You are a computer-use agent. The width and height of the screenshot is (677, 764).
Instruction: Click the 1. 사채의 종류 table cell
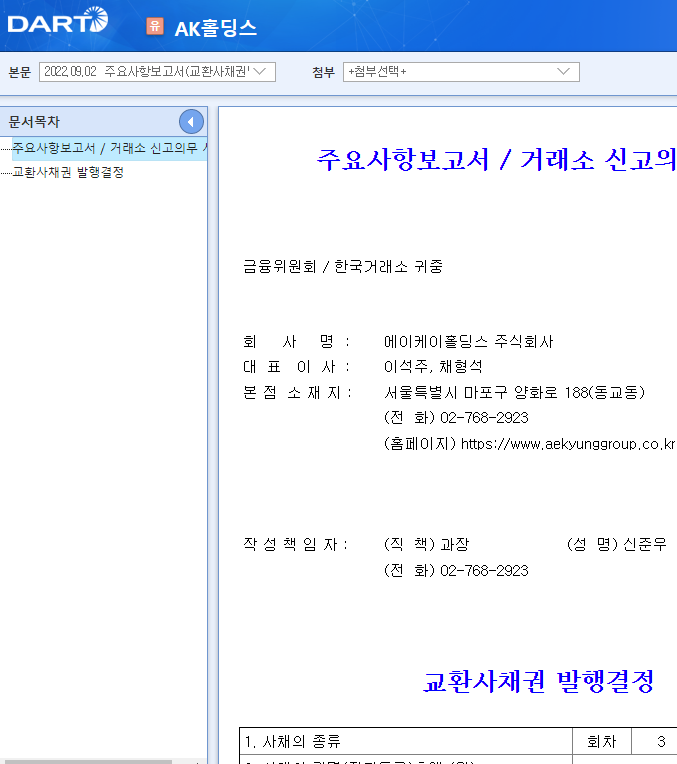pyautogui.click(x=406, y=742)
